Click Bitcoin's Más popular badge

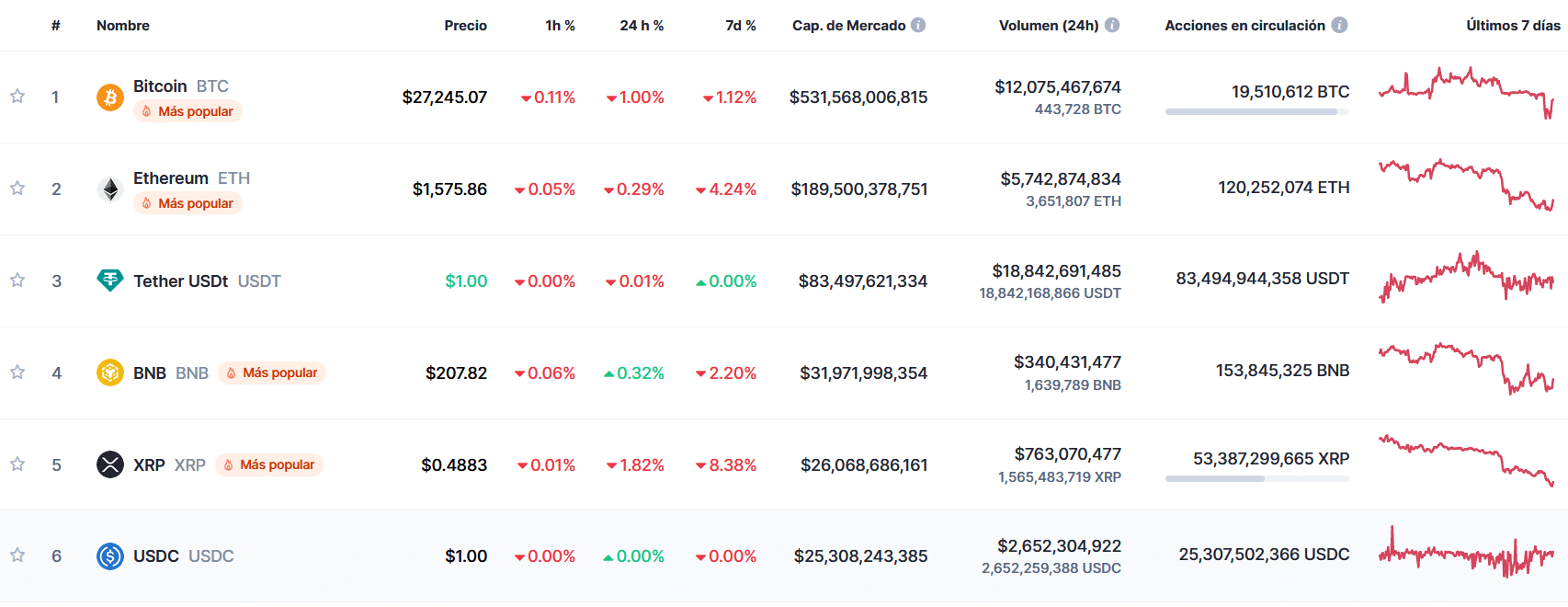coord(187,111)
